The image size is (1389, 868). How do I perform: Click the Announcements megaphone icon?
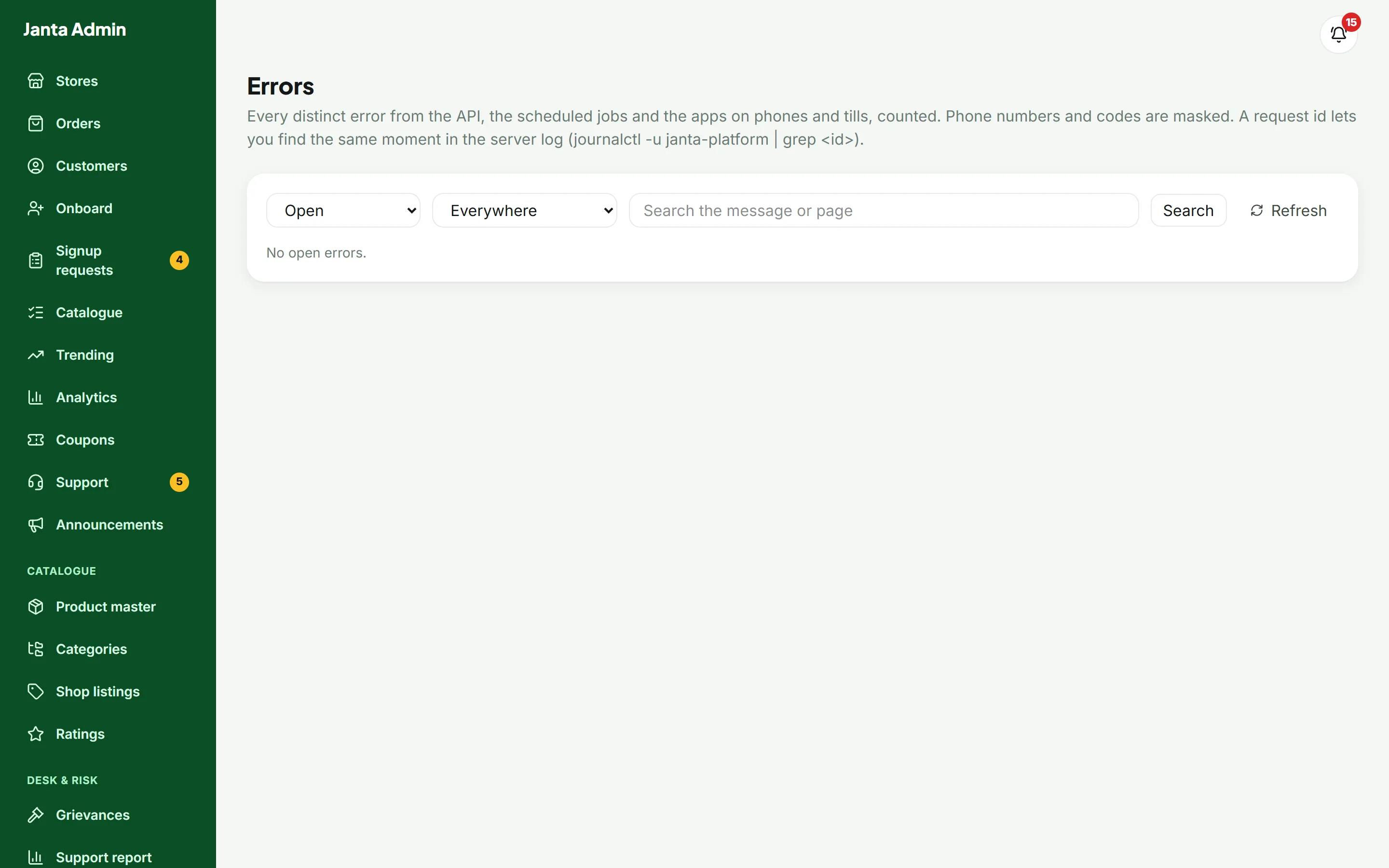36,525
